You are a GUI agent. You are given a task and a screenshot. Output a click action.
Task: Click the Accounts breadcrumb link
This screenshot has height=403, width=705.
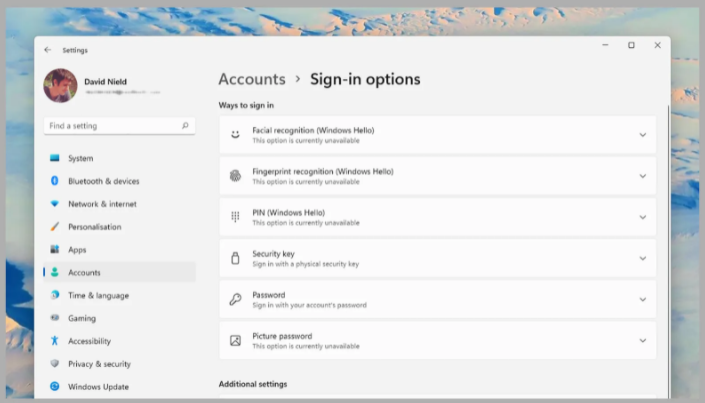252,79
